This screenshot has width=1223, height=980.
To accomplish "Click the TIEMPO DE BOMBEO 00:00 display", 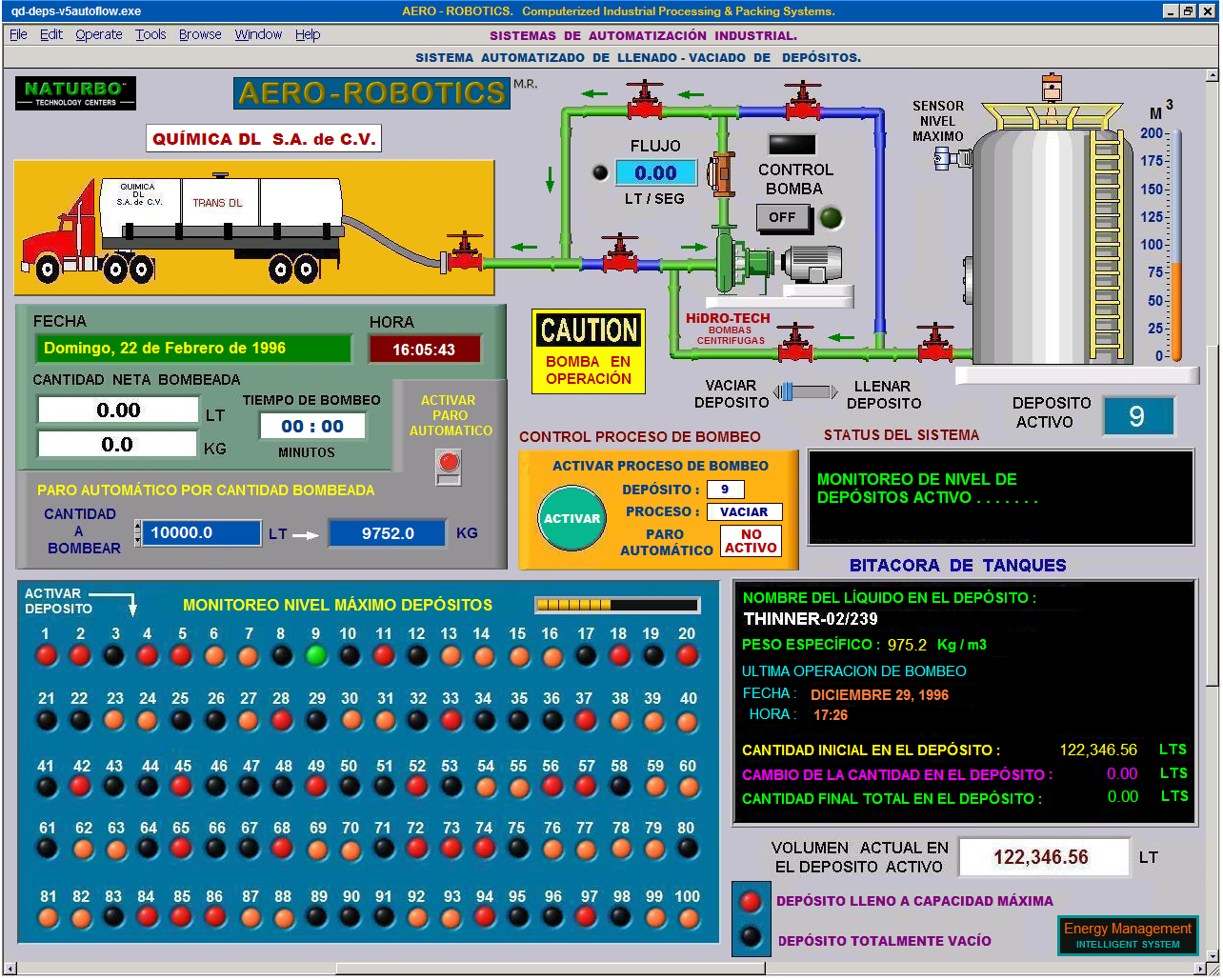I will [312, 427].
